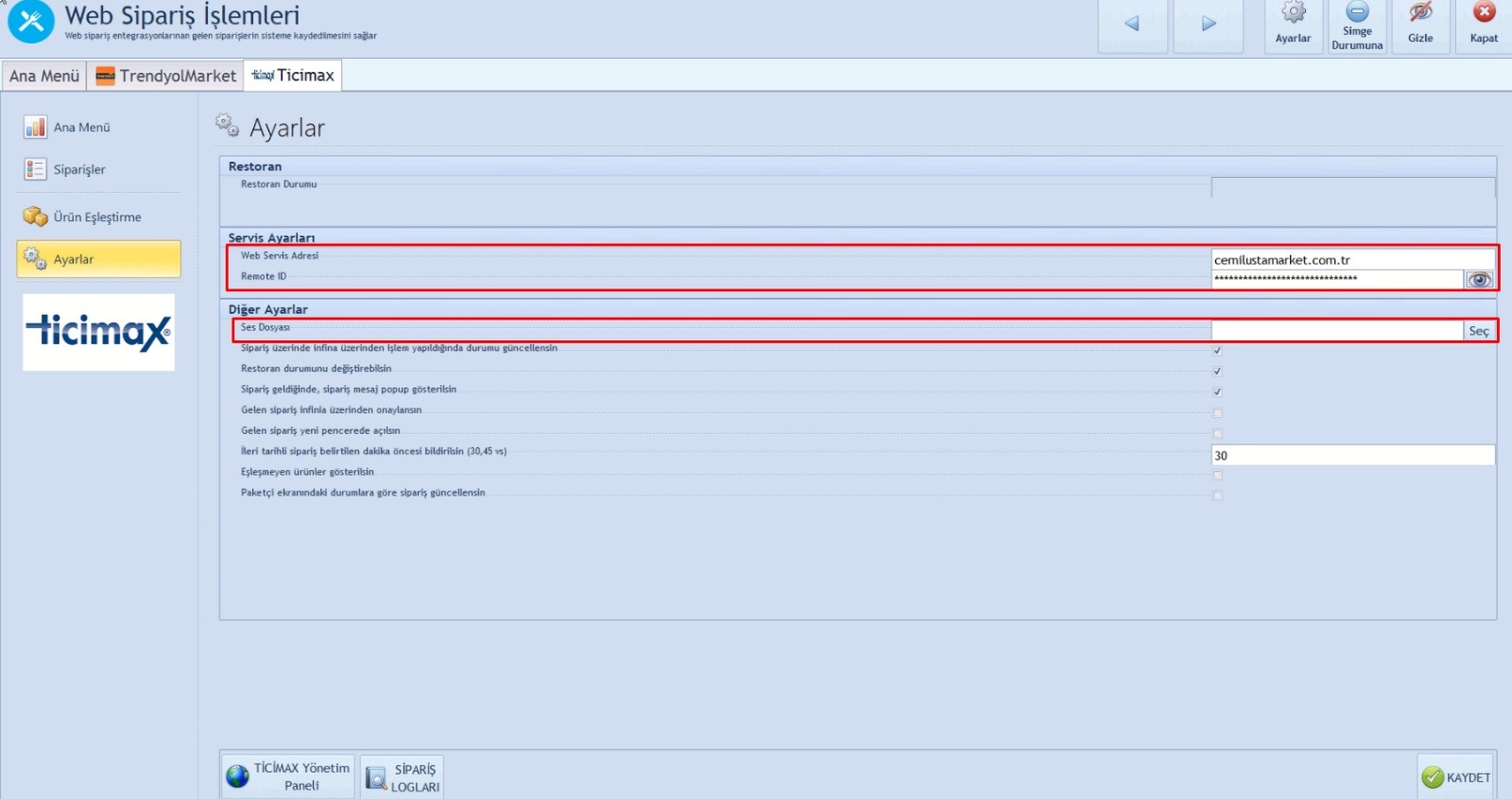This screenshot has height=799, width=1512.
Task: Open TİCİMAX Yönetim Paneli
Action: click(x=288, y=776)
